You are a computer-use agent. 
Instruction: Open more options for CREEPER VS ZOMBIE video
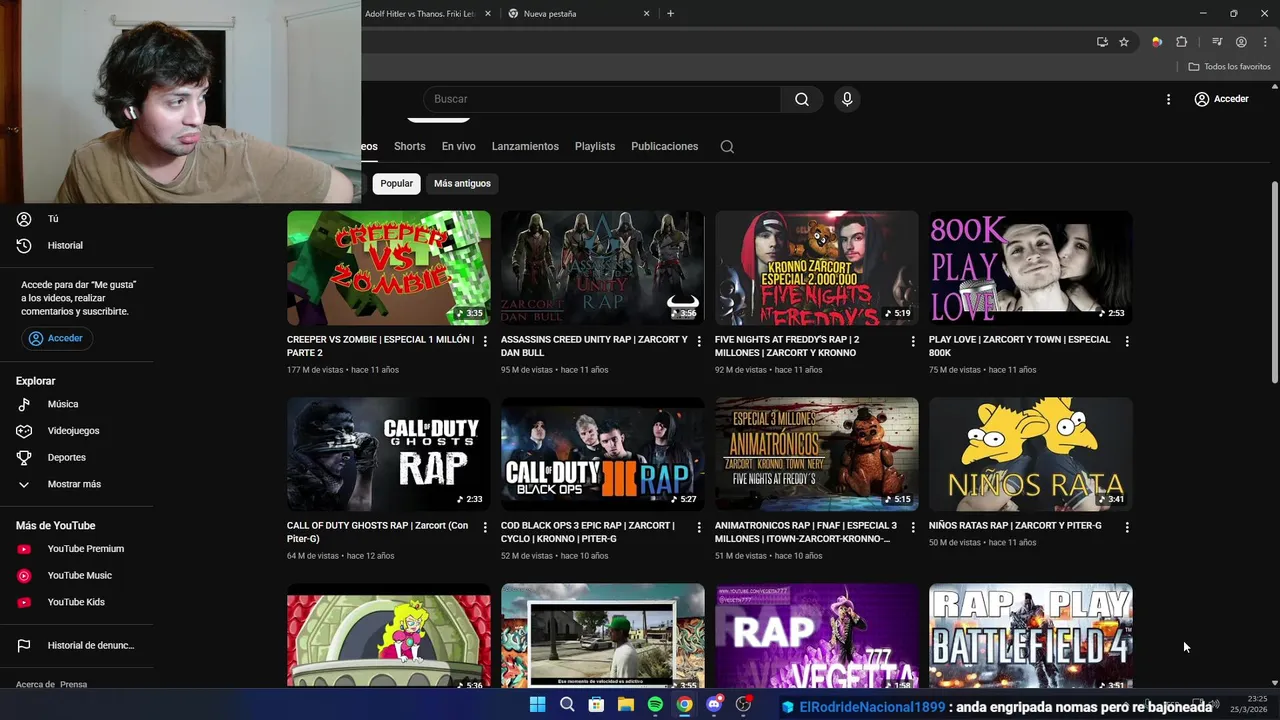[485, 341]
